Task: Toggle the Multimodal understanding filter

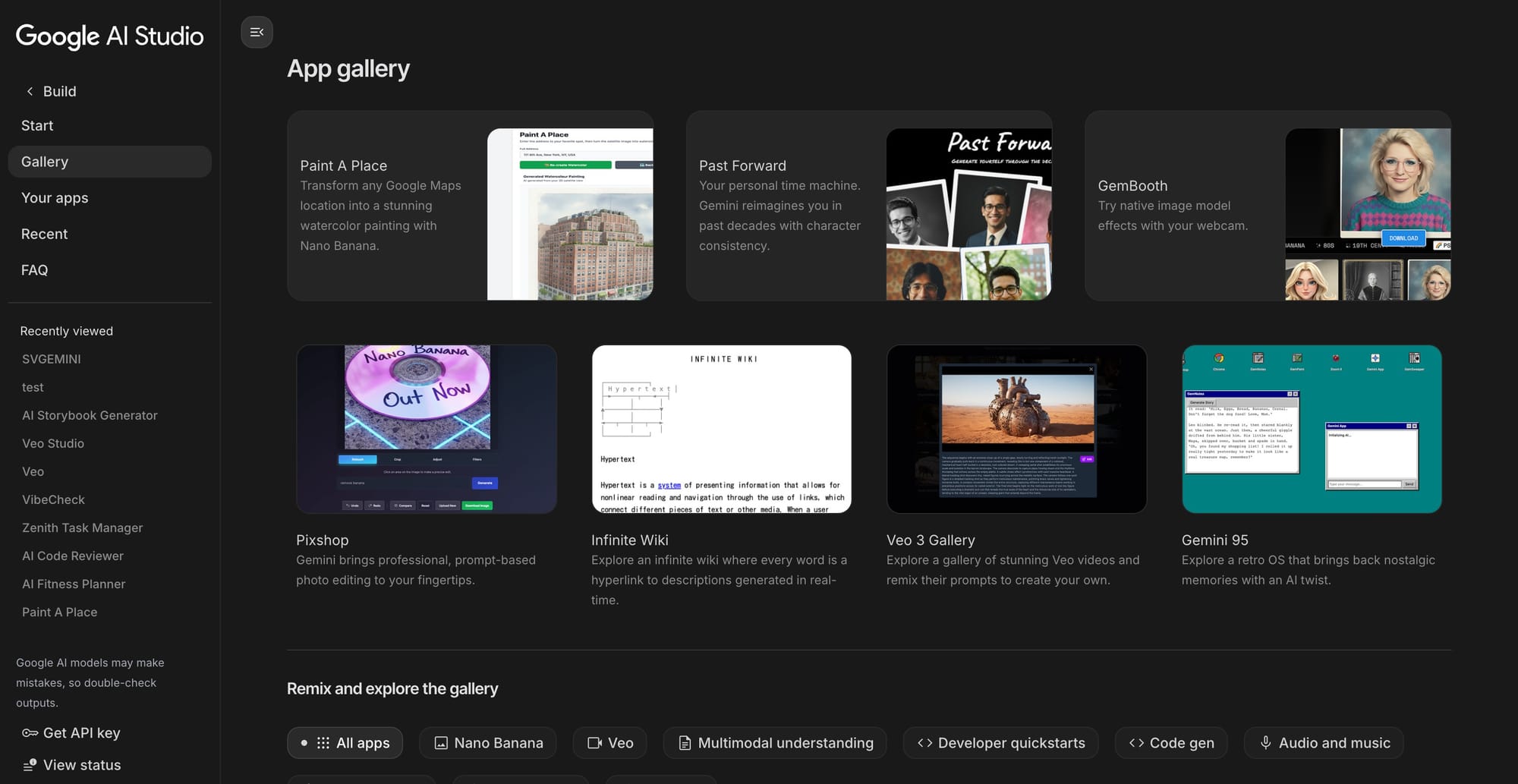Action: (774, 742)
